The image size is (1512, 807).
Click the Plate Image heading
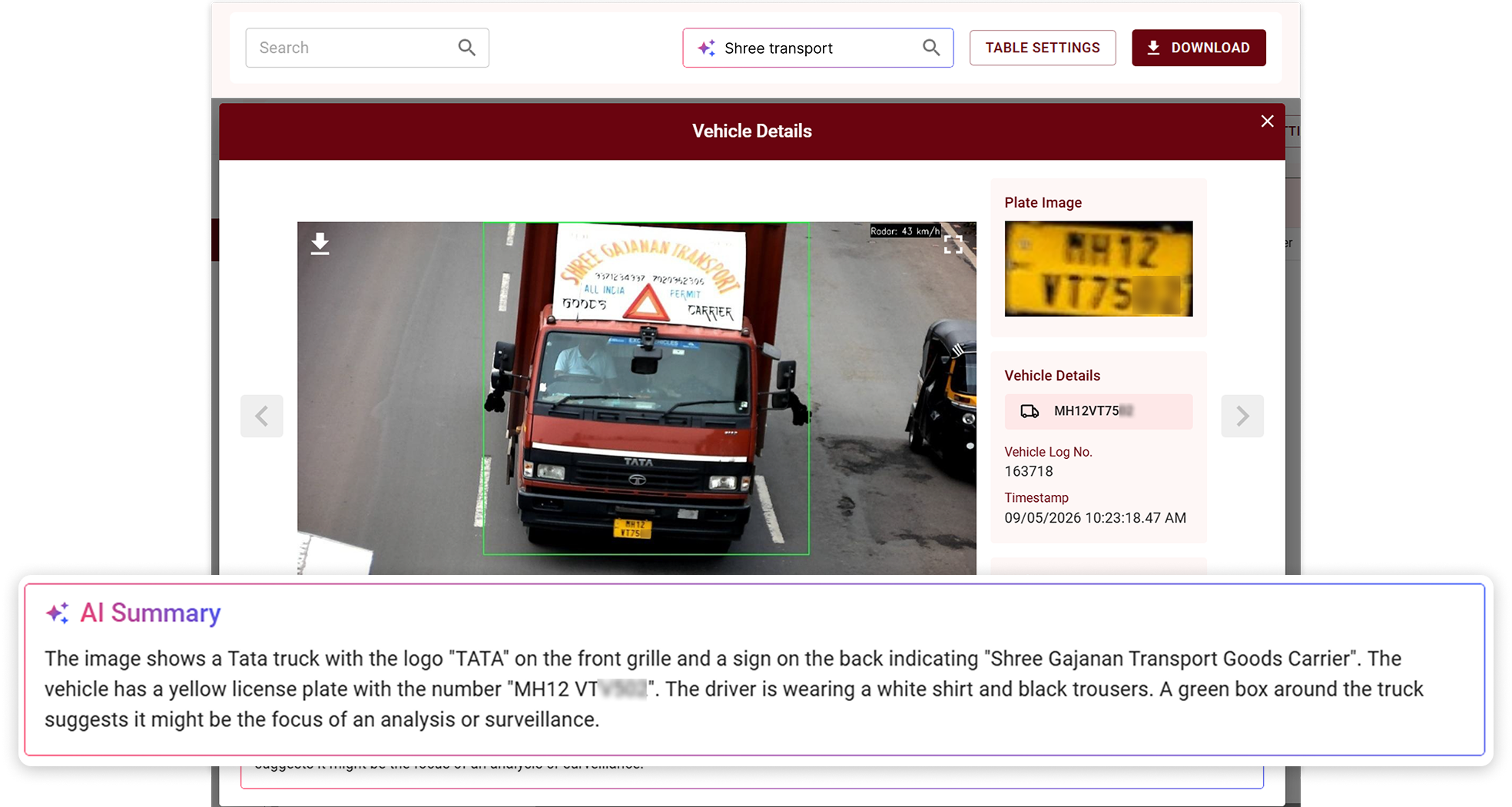1043,203
